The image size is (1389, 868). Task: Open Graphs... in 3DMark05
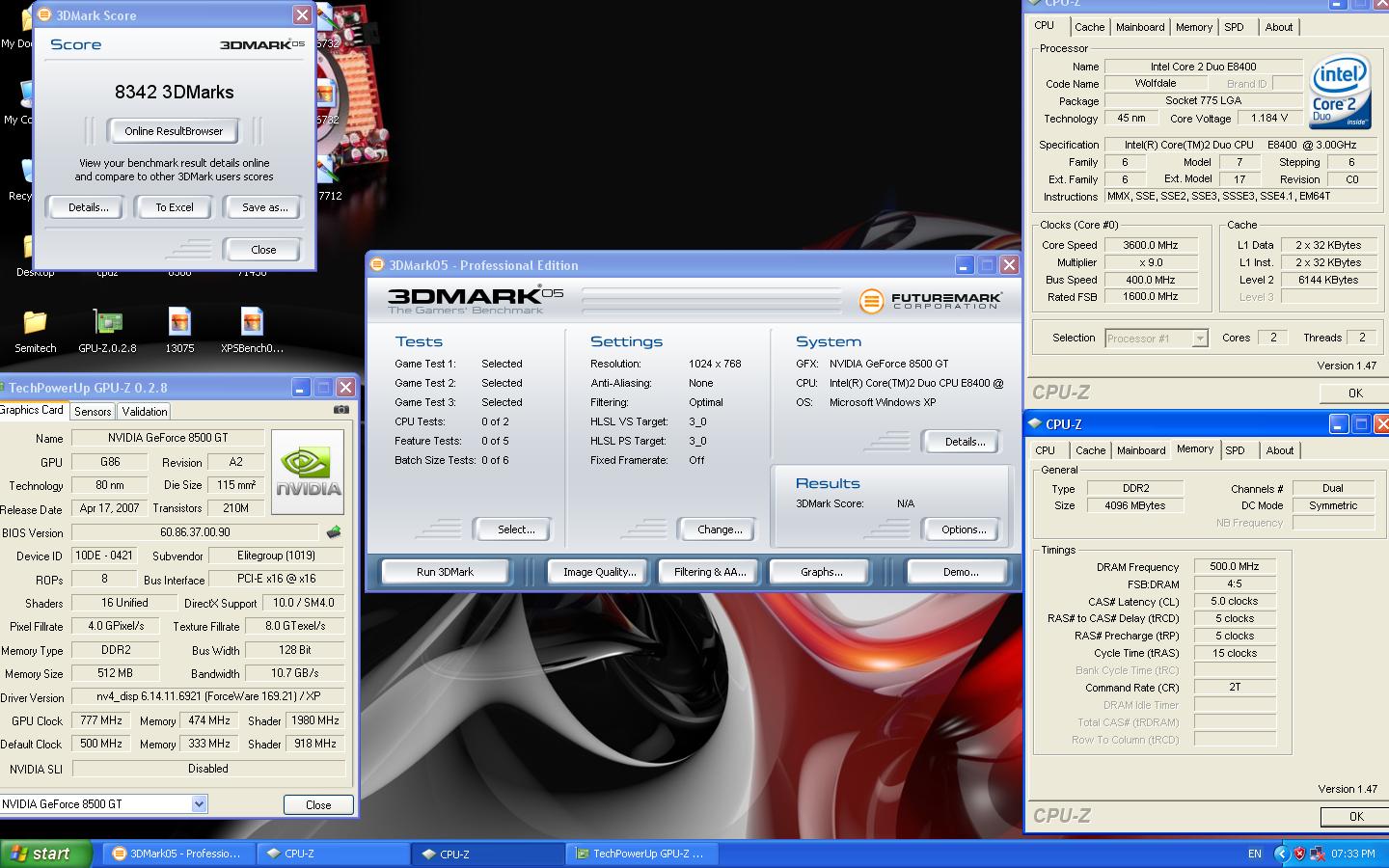coord(821,572)
